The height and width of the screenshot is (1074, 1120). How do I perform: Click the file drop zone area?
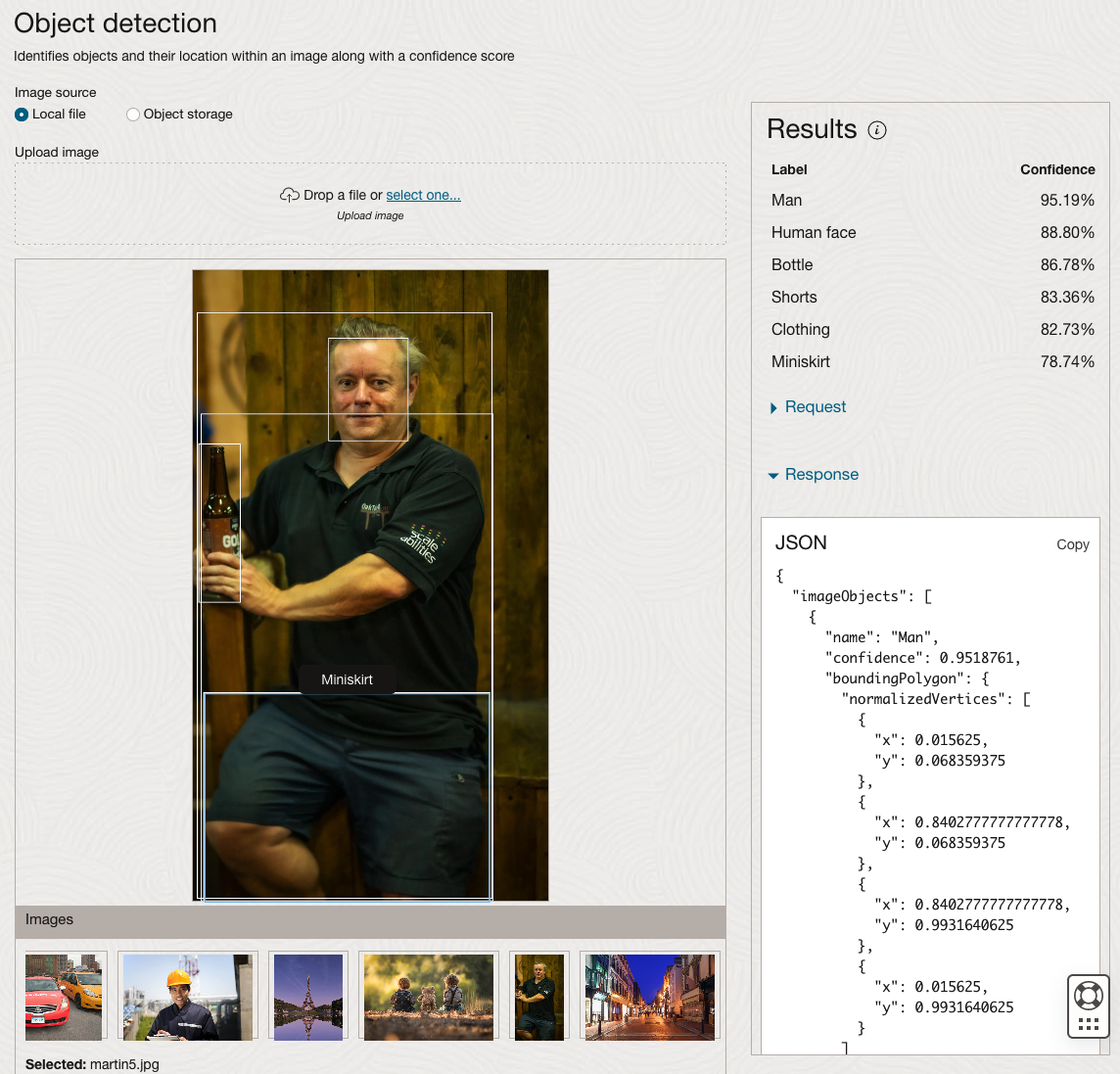[370, 227]
